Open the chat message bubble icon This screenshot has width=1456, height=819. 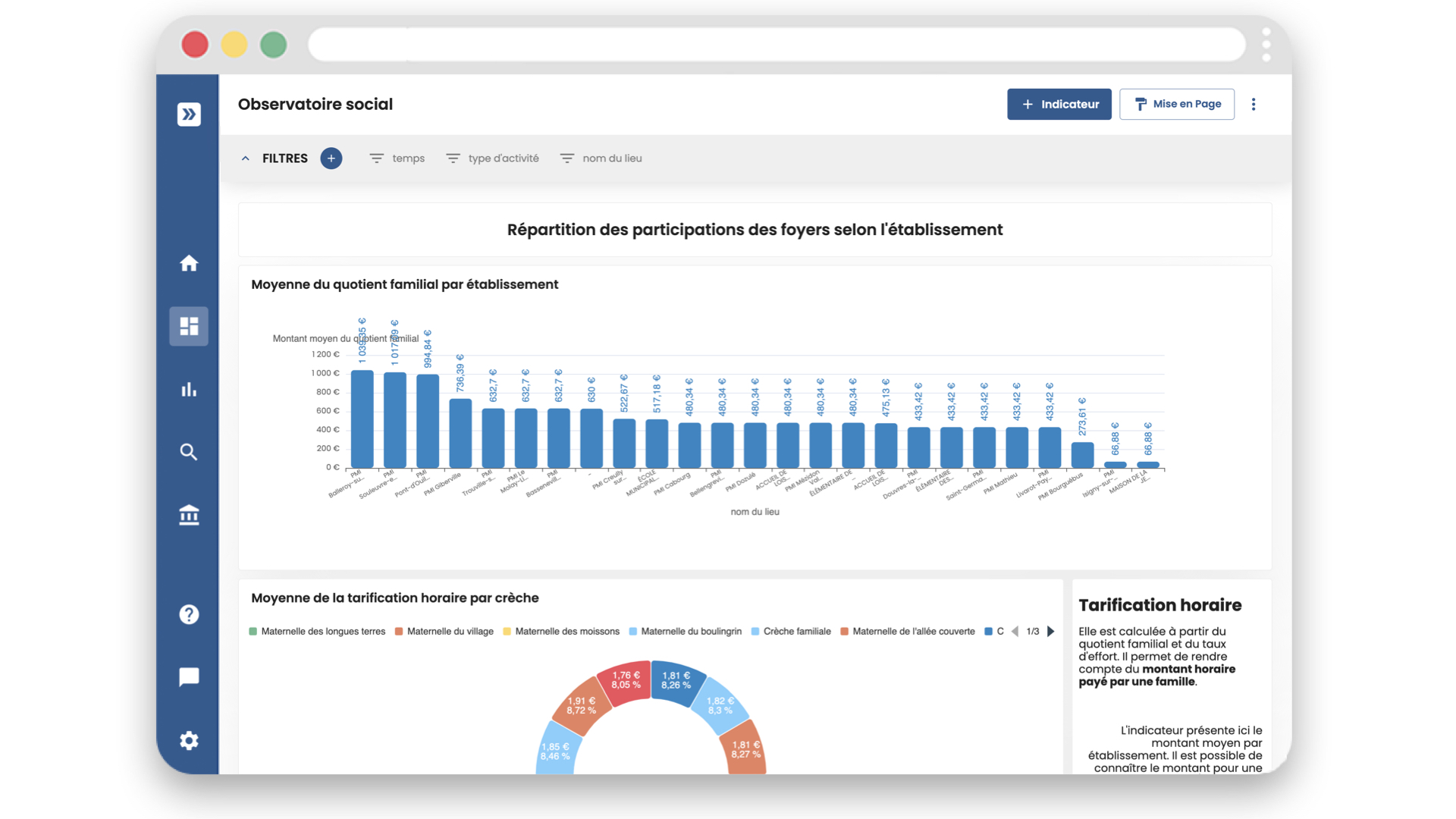point(189,677)
